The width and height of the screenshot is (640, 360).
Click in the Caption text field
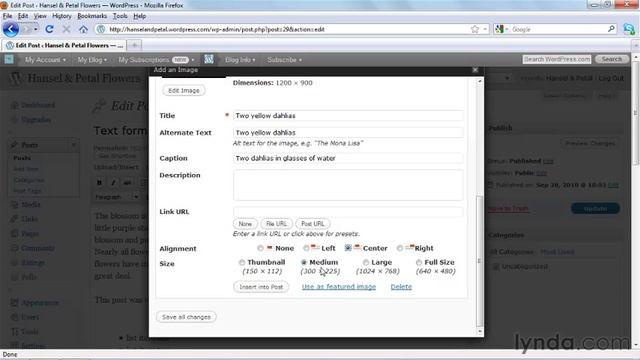click(348, 158)
